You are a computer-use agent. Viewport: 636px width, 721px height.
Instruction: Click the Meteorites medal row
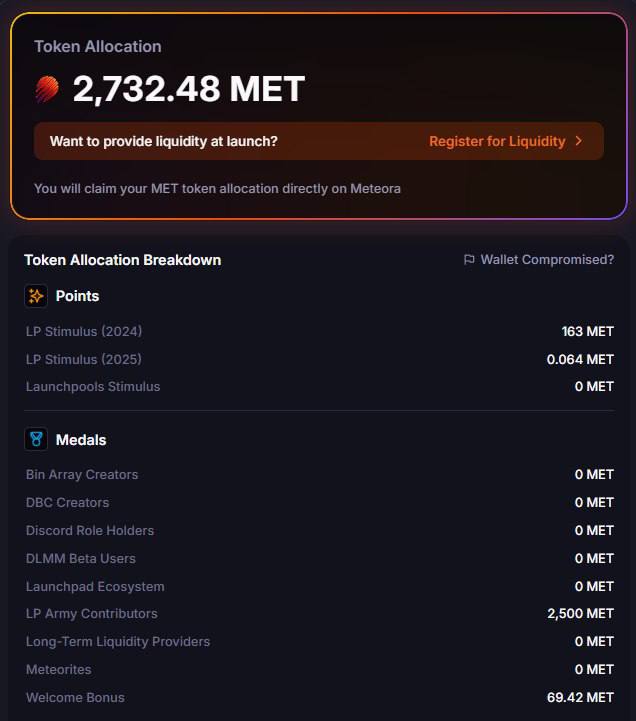(x=319, y=669)
